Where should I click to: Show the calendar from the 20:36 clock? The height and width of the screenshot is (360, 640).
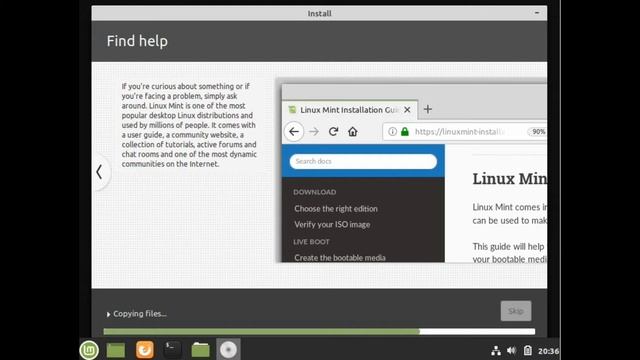(549, 351)
